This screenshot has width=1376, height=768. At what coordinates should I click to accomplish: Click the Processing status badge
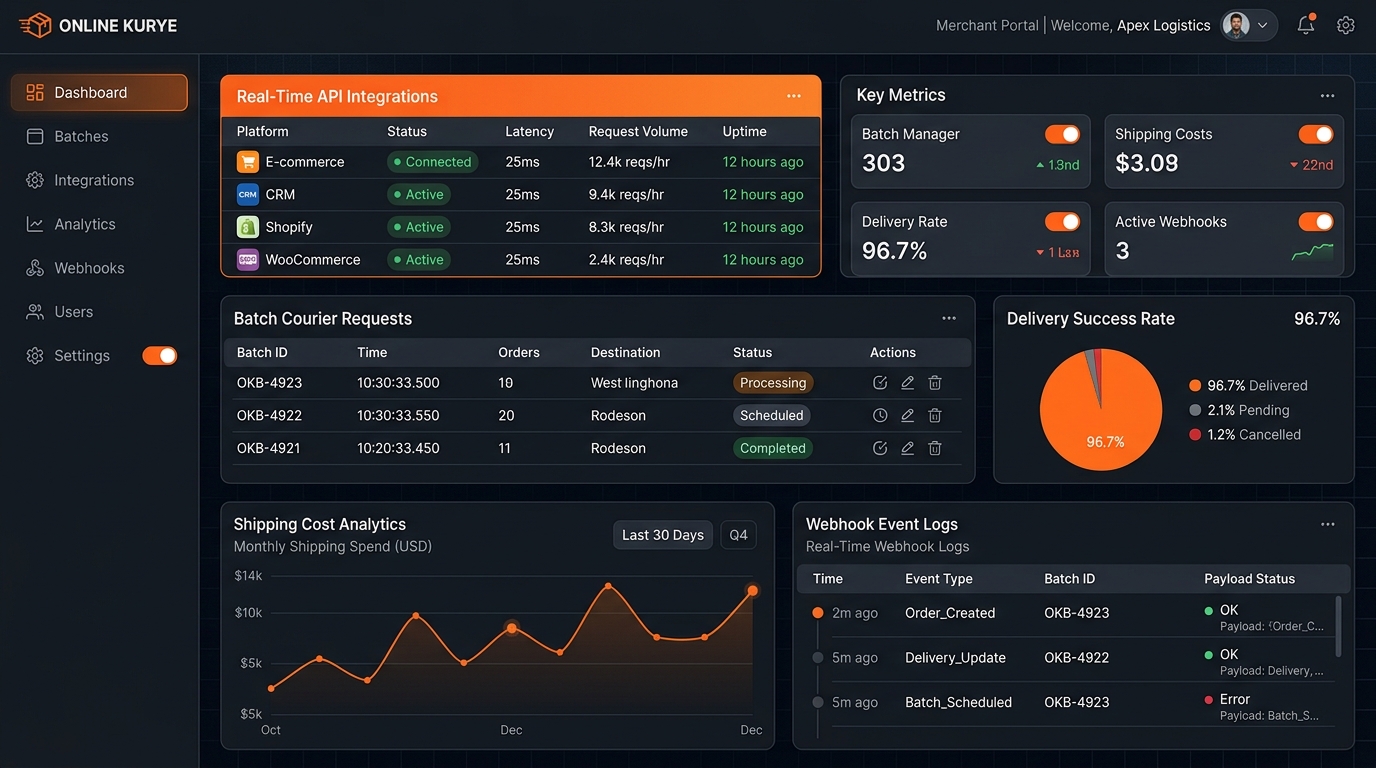773,383
